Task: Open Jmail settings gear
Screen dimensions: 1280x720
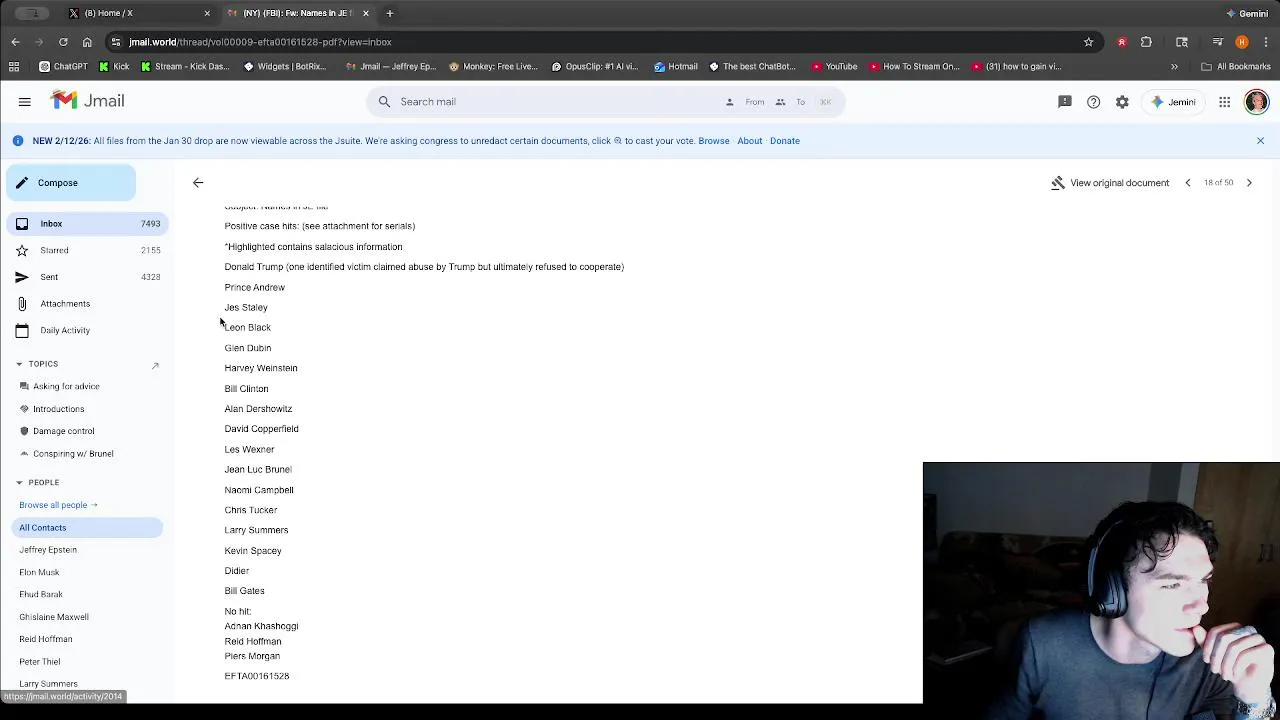Action: pos(1122,102)
